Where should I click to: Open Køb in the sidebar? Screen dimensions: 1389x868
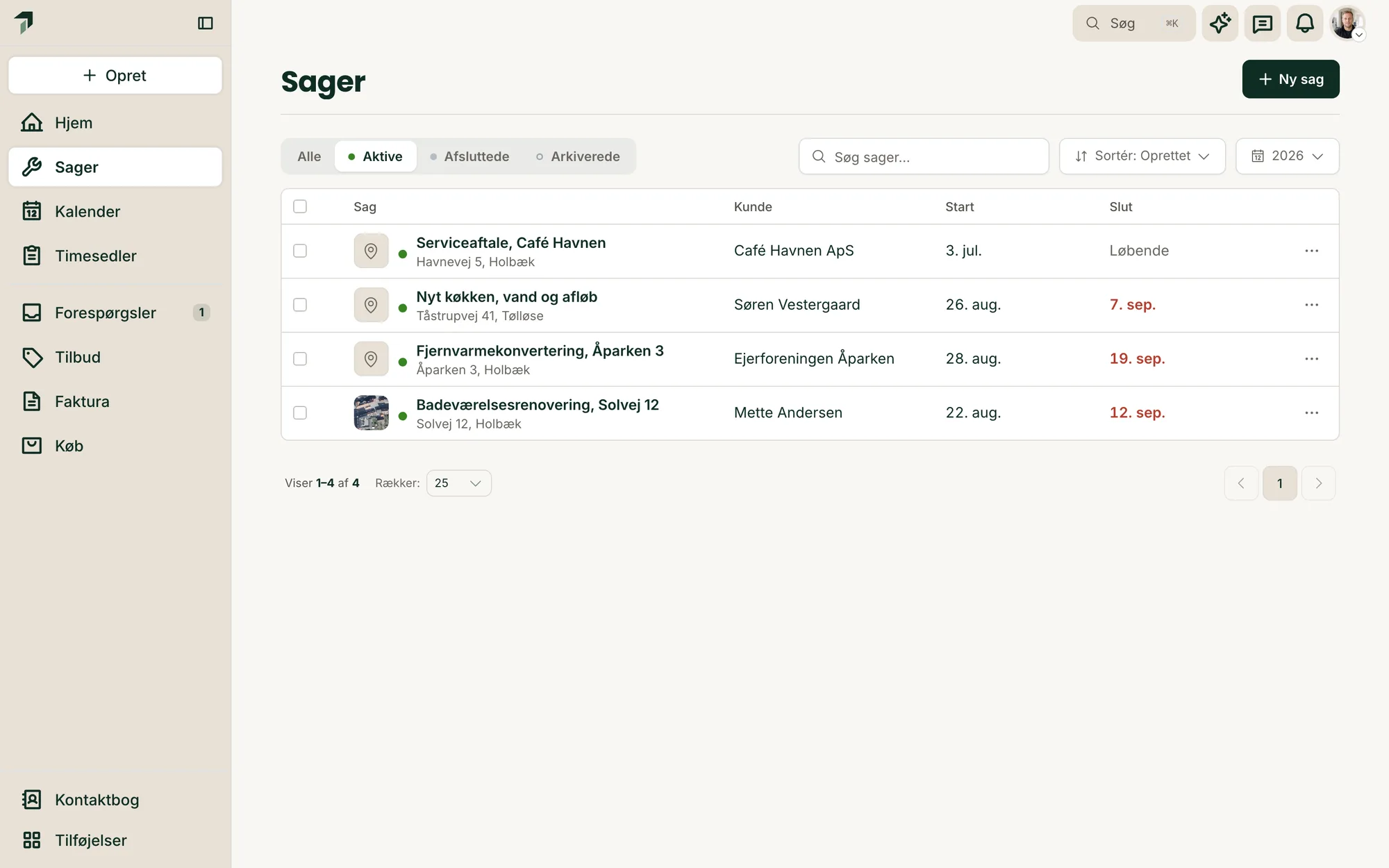point(115,446)
